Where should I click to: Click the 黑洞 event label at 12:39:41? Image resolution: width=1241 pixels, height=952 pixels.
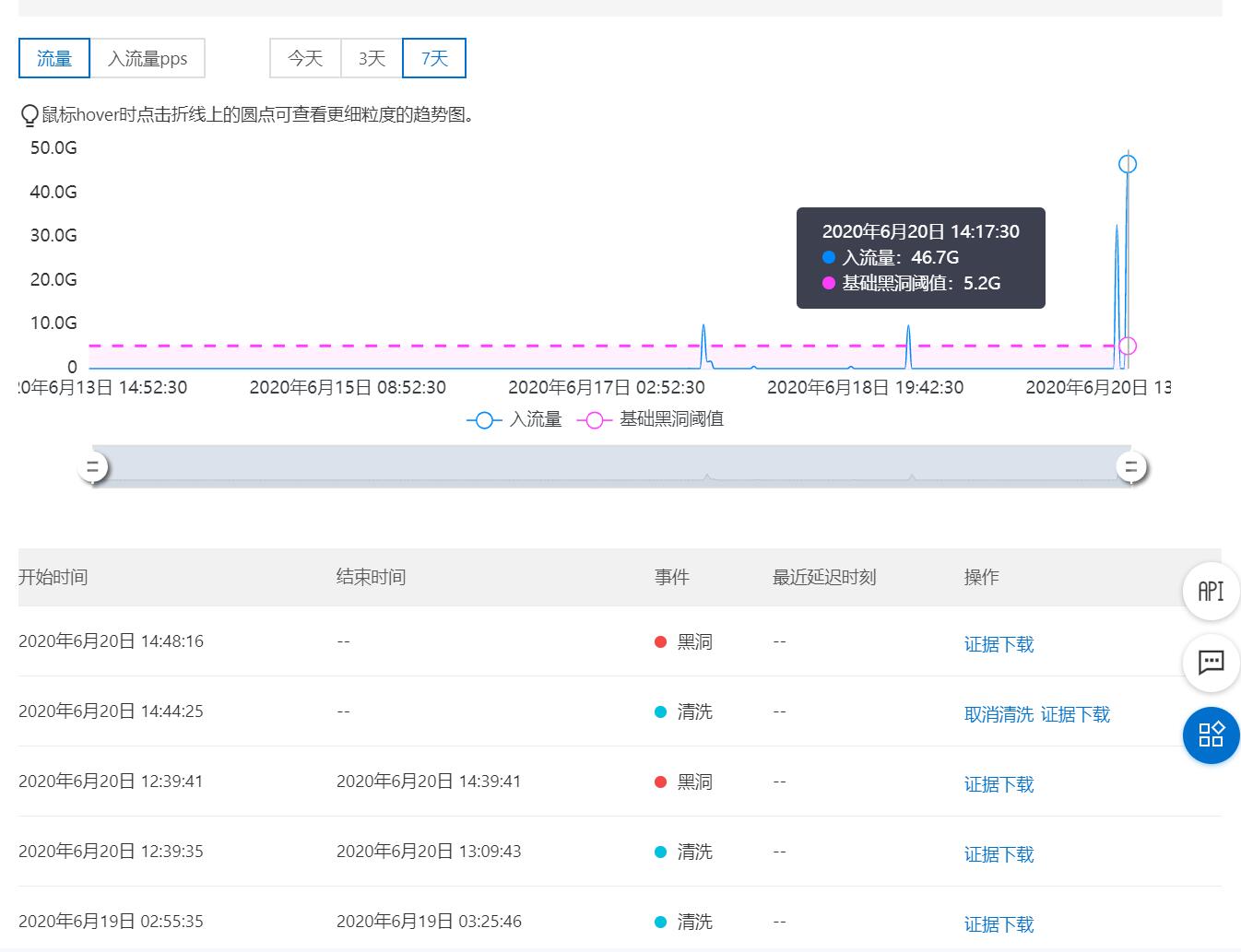tap(694, 782)
